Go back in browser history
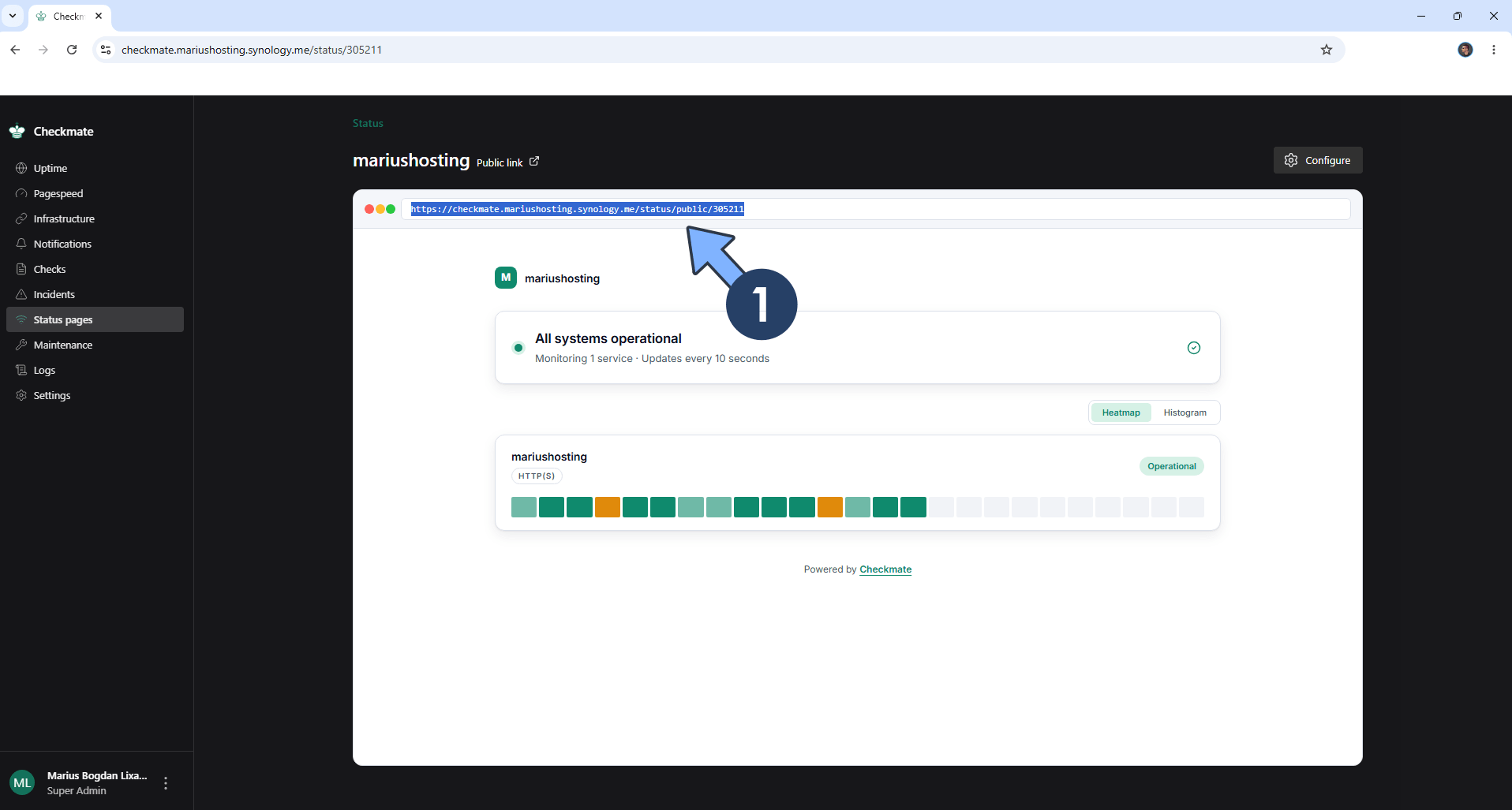 tap(15, 50)
